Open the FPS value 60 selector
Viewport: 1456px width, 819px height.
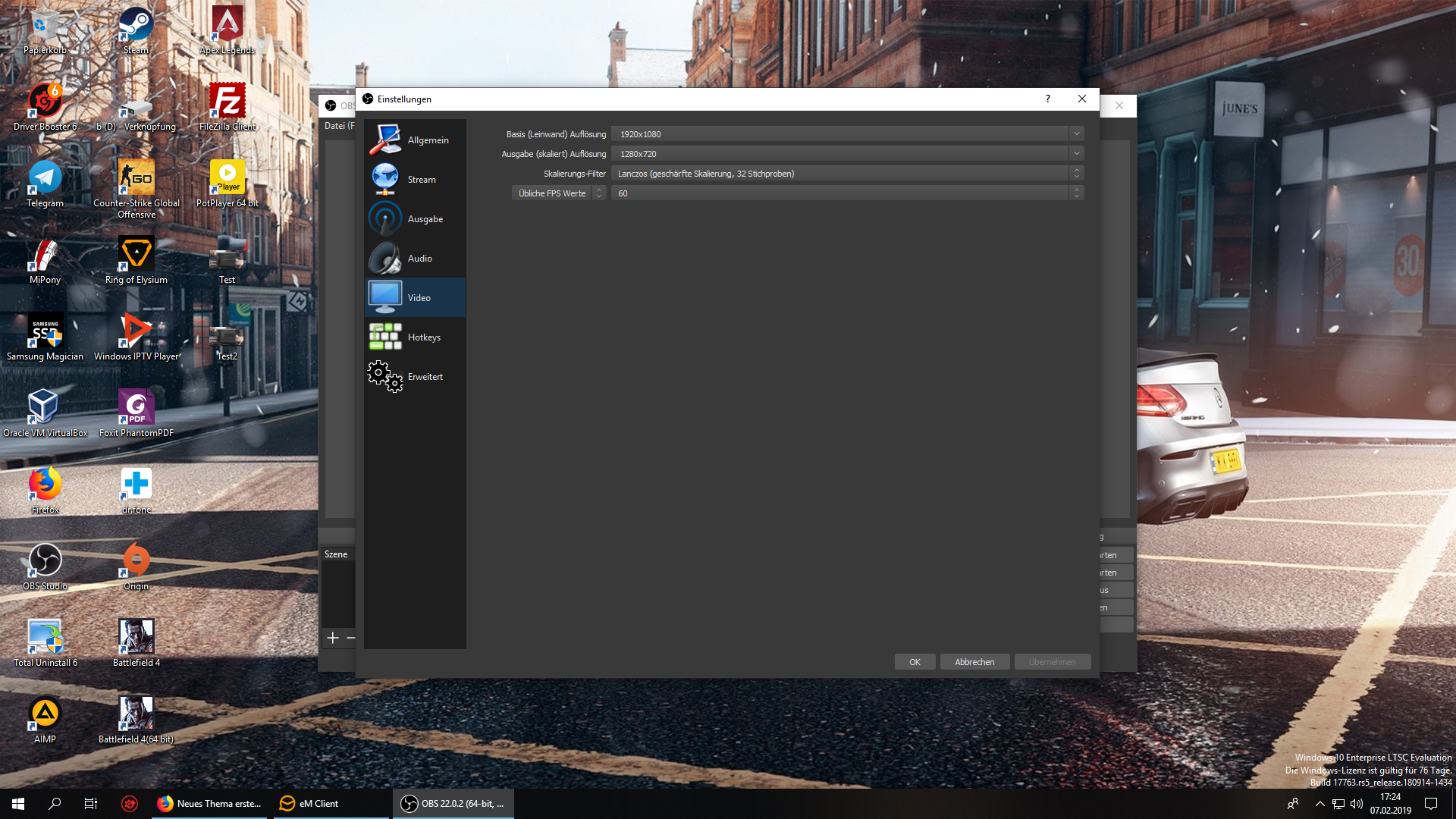(x=847, y=193)
